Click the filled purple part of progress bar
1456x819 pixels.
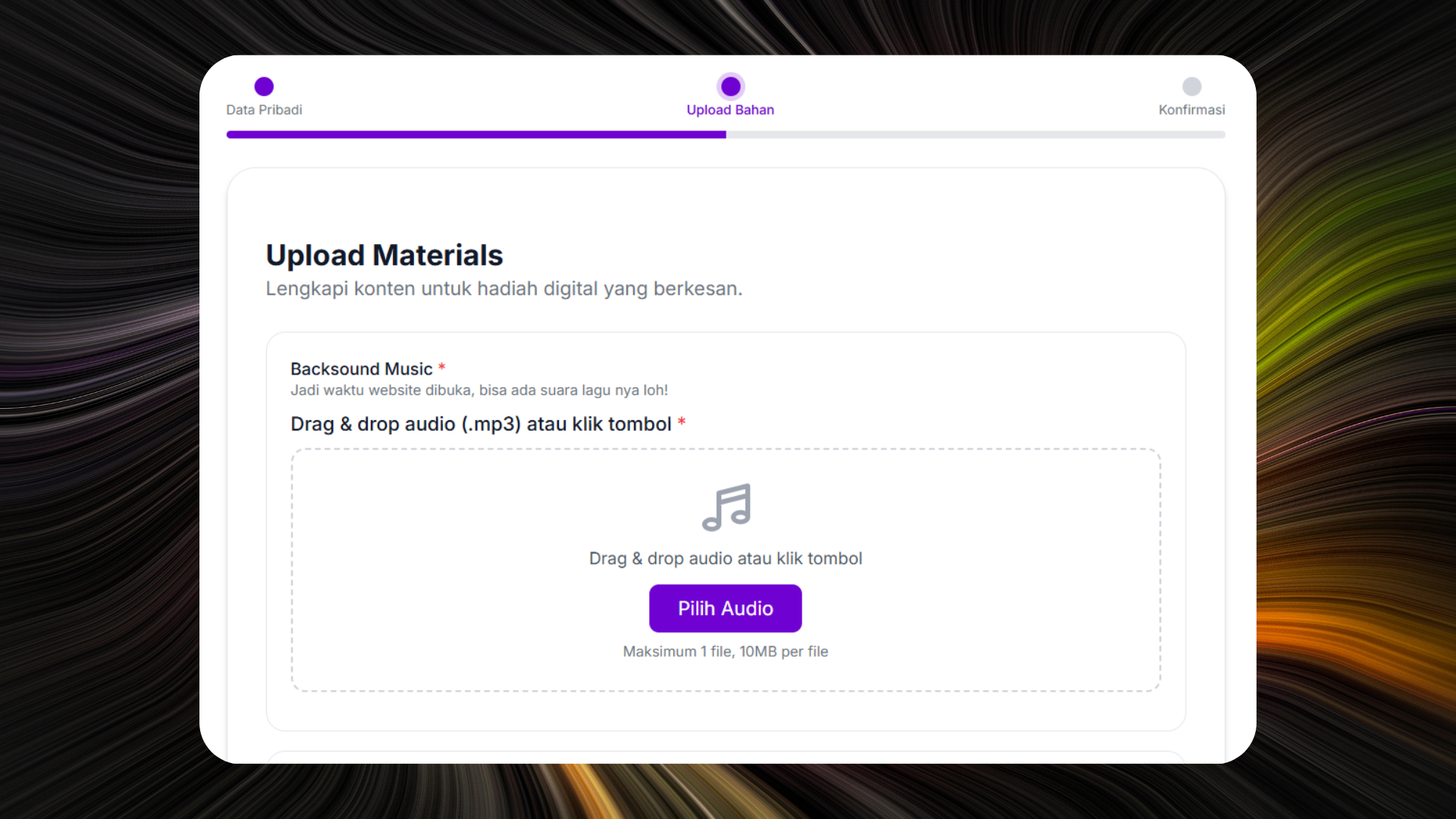click(x=476, y=135)
